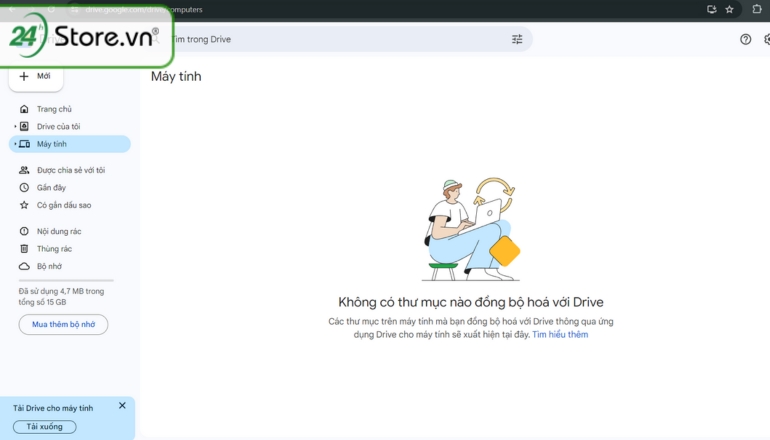Open search filter options icon

click(x=517, y=39)
